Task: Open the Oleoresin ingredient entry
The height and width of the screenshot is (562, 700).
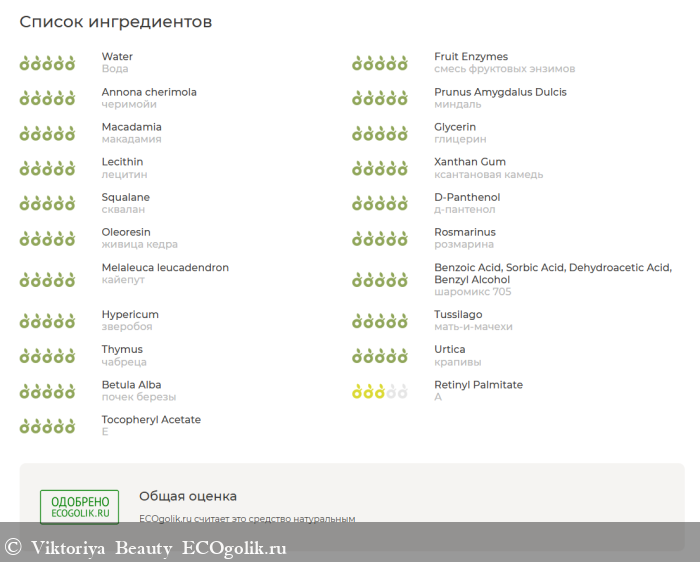Action: pyautogui.click(x=126, y=232)
